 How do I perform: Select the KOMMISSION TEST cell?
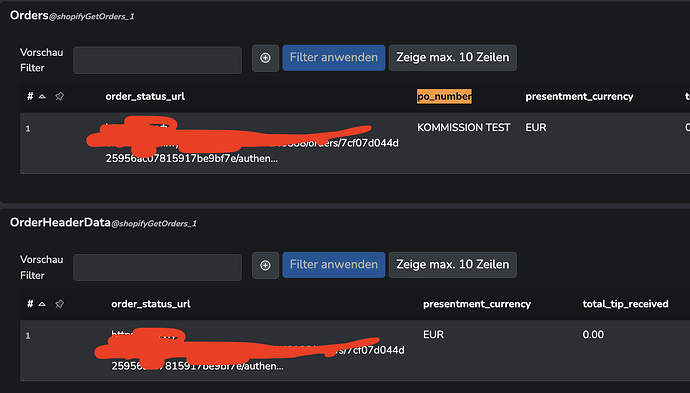click(463, 128)
